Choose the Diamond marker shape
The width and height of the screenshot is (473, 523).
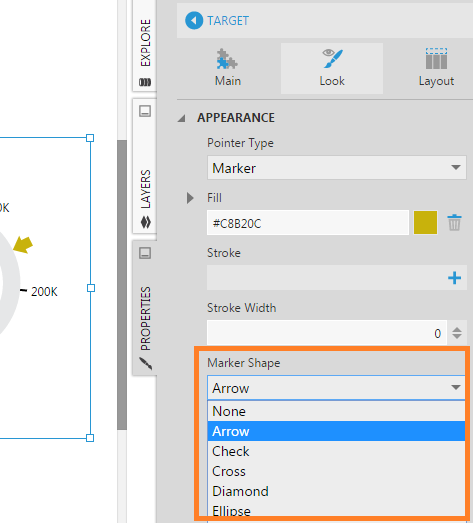(x=337, y=491)
